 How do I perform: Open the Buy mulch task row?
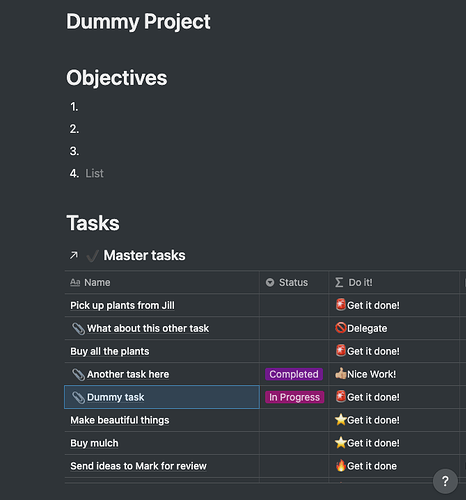pyautogui.click(x=94, y=443)
